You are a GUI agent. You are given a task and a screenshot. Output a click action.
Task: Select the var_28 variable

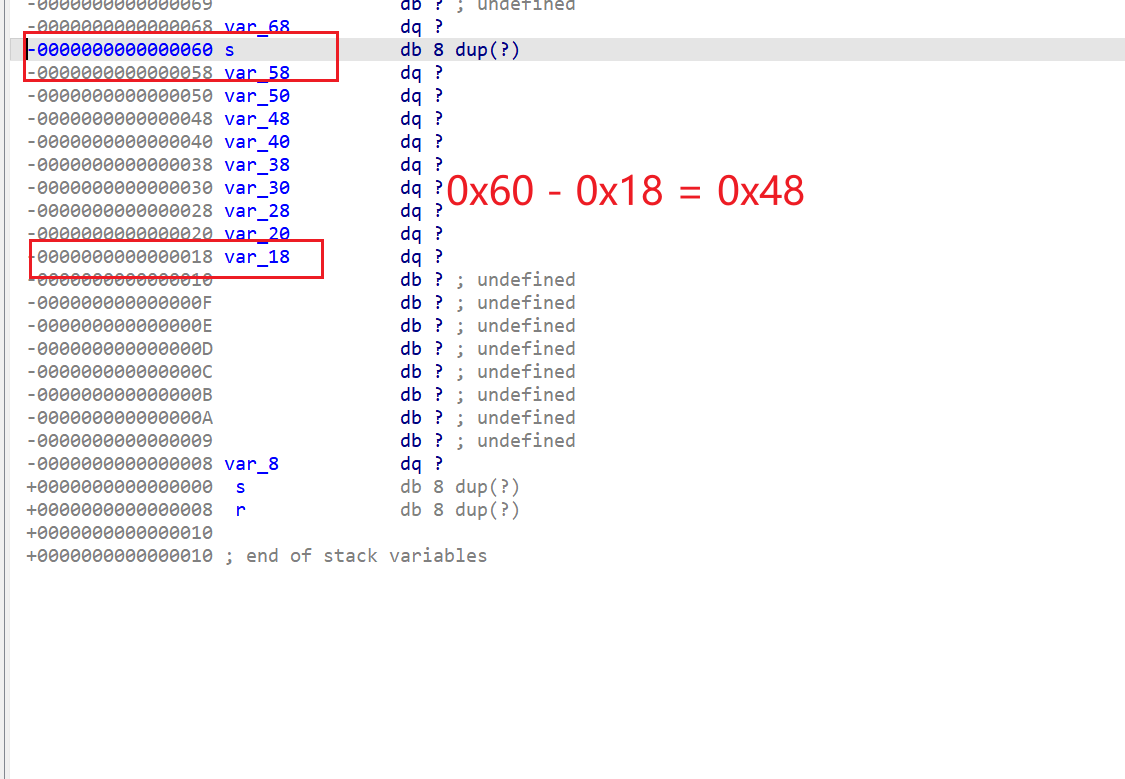[x=257, y=211]
